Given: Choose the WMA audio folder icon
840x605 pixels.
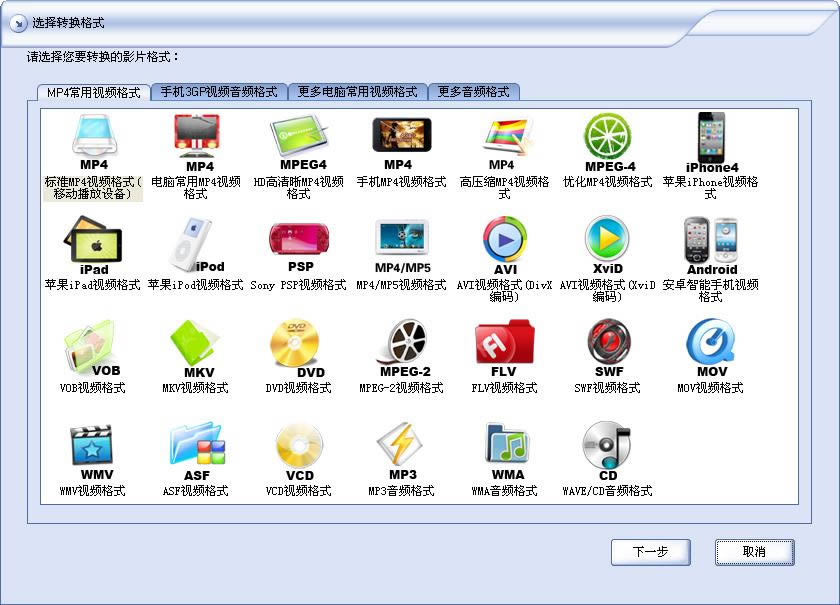Looking at the screenshot, I should pos(506,451).
